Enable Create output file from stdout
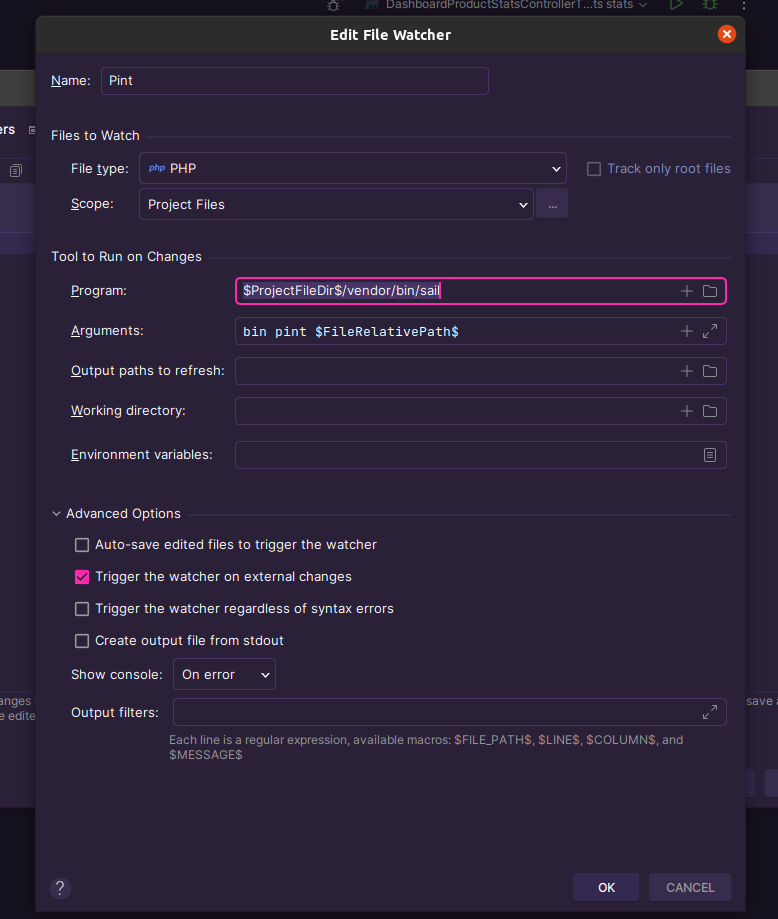The image size is (778, 919). [82, 641]
